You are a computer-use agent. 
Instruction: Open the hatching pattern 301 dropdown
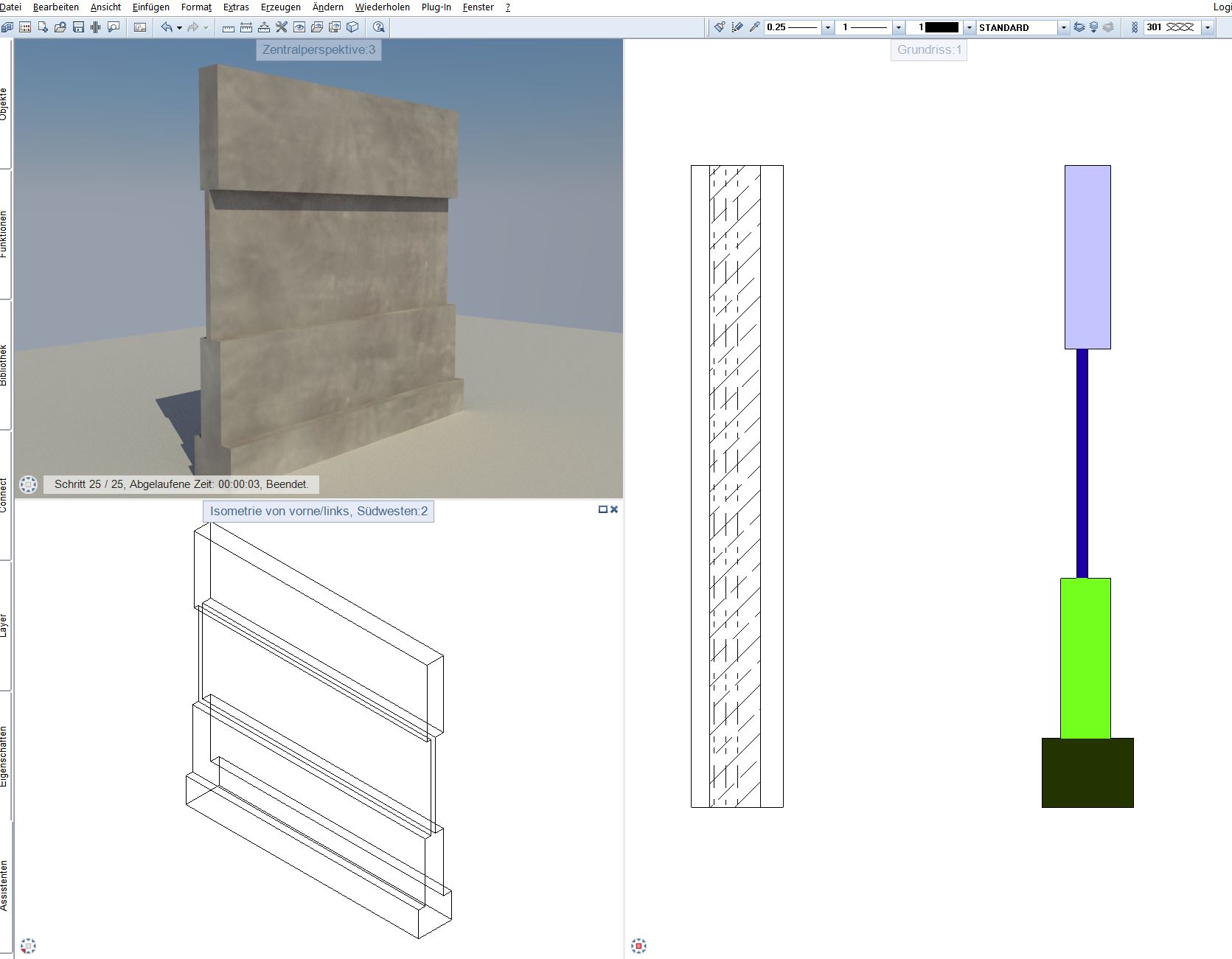tap(1207, 27)
